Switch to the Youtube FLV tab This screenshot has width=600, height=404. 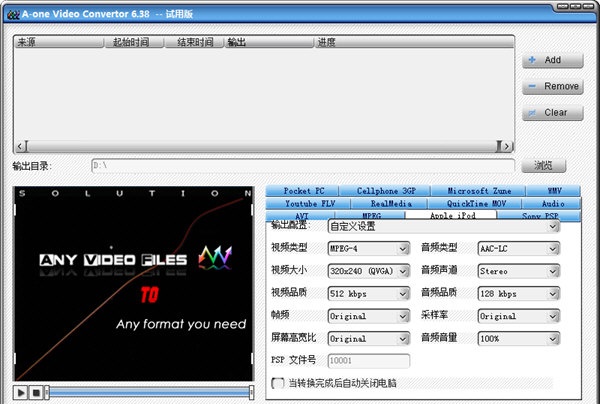click(x=310, y=204)
